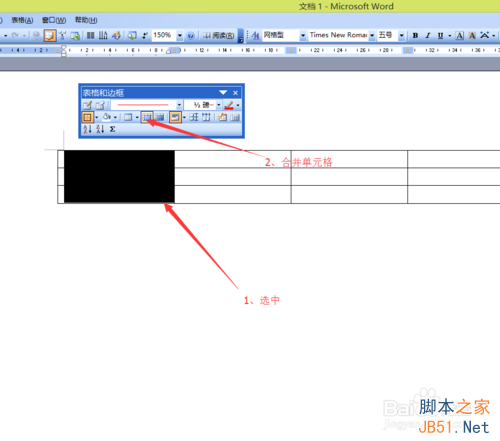Click the first-line indent marker on the ruler
This screenshot has width=500, height=441.
[x=64, y=48]
